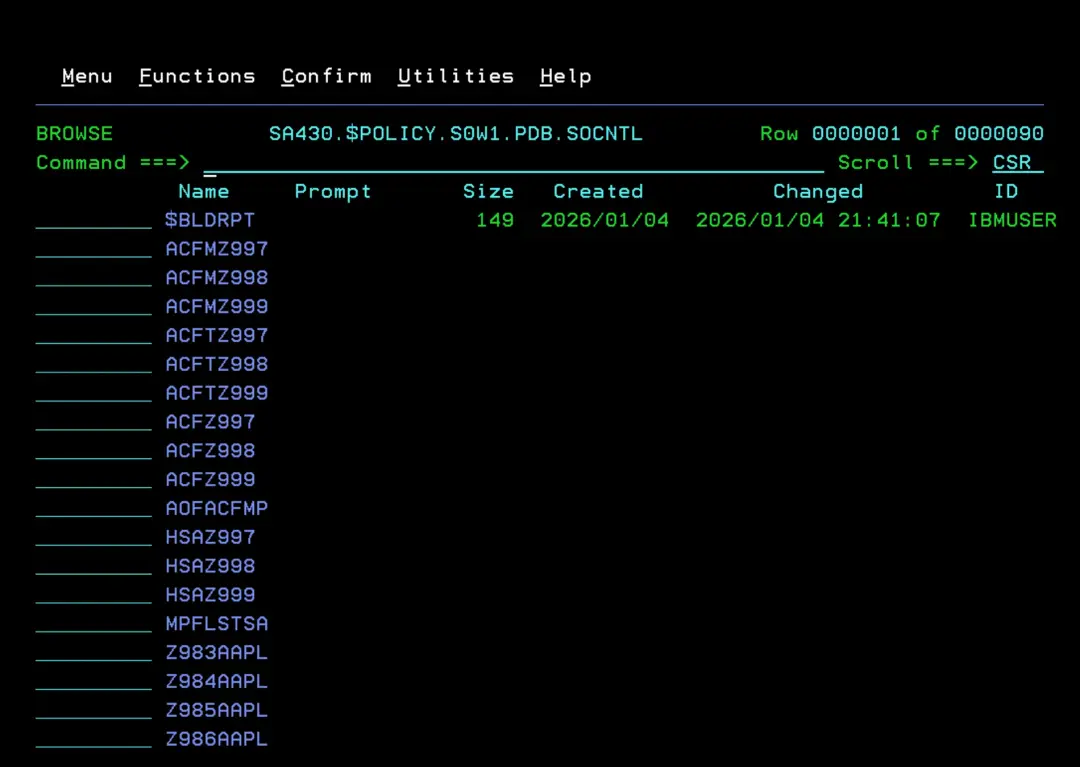Select member name $BLDRPT

point(210,220)
